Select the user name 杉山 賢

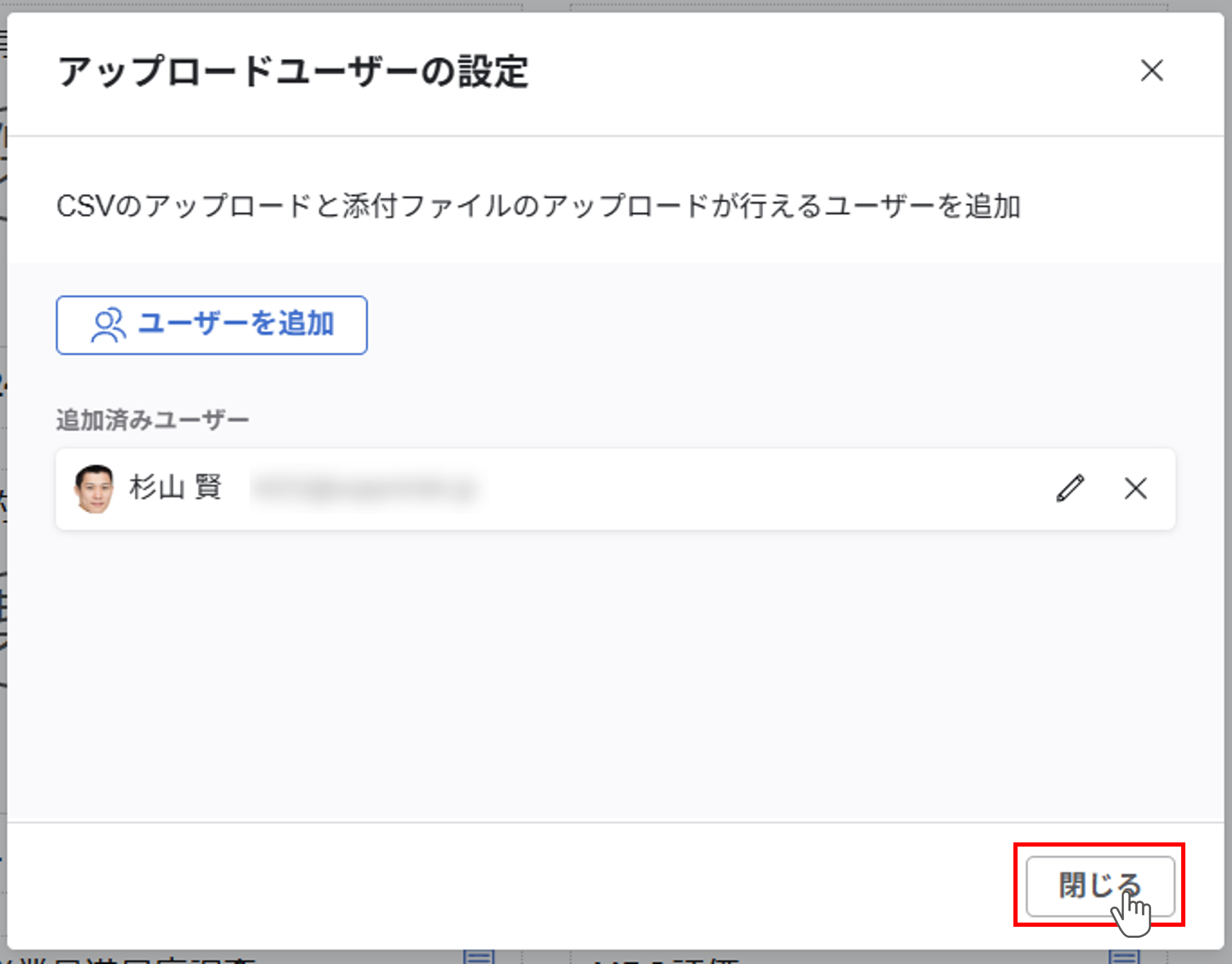coord(176,487)
